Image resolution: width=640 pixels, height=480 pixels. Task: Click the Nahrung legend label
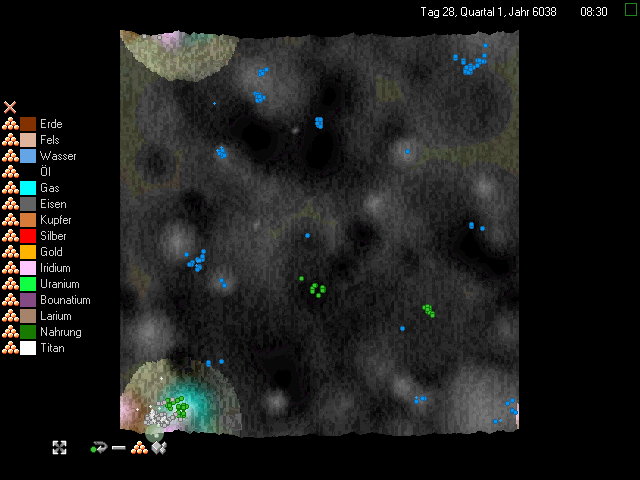[x=60, y=332]
